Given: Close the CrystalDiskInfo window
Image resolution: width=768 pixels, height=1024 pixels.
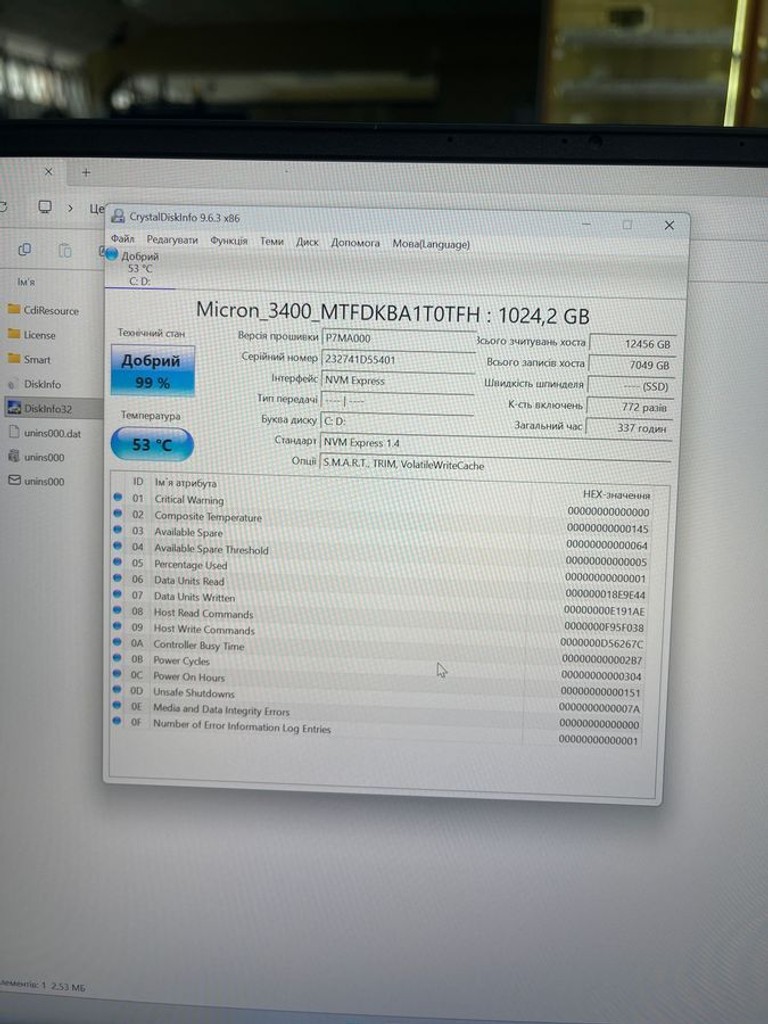Looking at the screenshot, I should pyautogui.click(x=669, y=225).
